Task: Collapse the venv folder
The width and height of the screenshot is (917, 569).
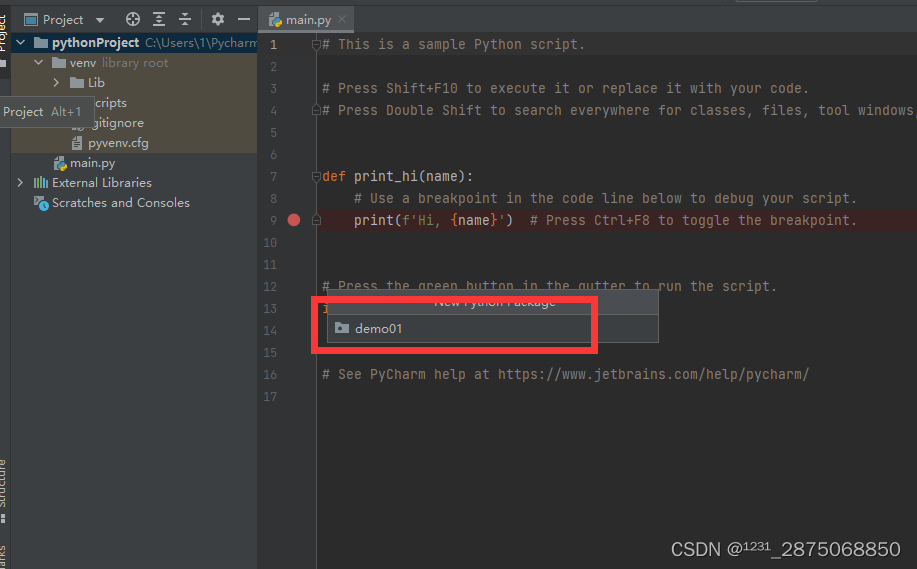Action: pyautogui.click(x=39, y=63)
